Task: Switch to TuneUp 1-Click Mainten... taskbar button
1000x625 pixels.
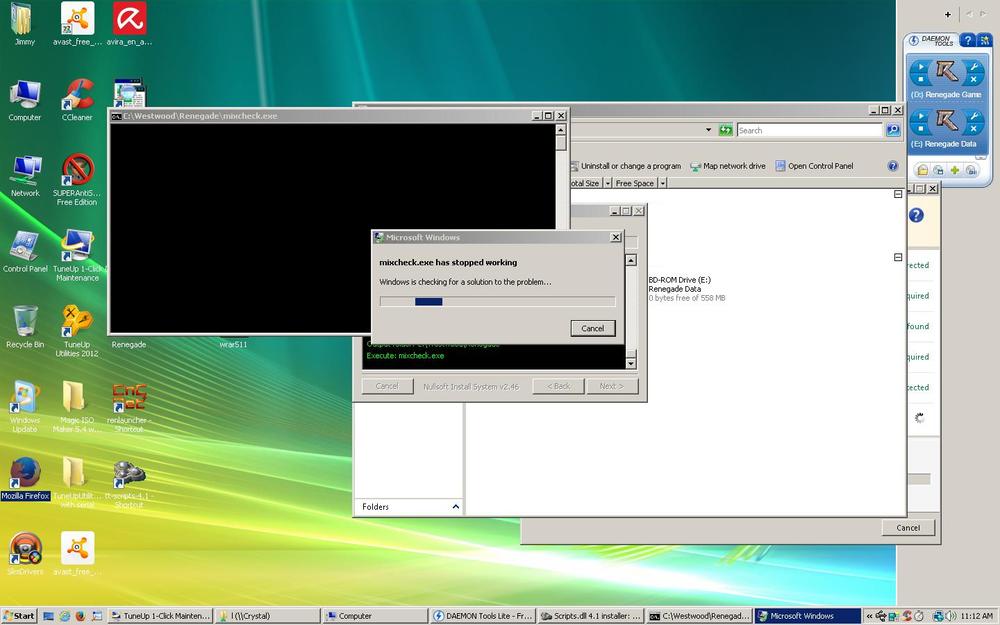Action: 159,616
